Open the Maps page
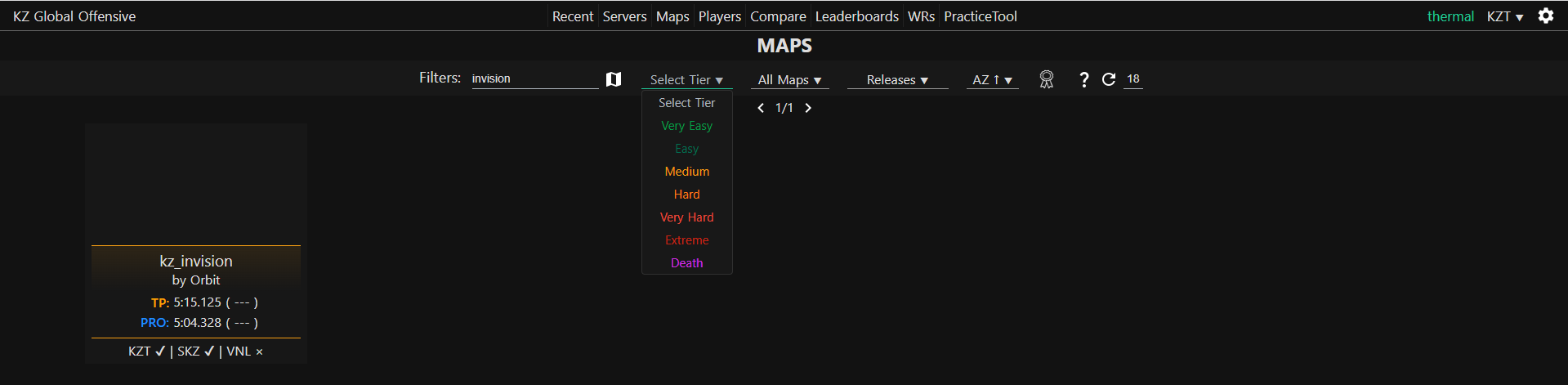This screenshot has height=385, width=1568. pyautogui.click(x=672, y=16)
